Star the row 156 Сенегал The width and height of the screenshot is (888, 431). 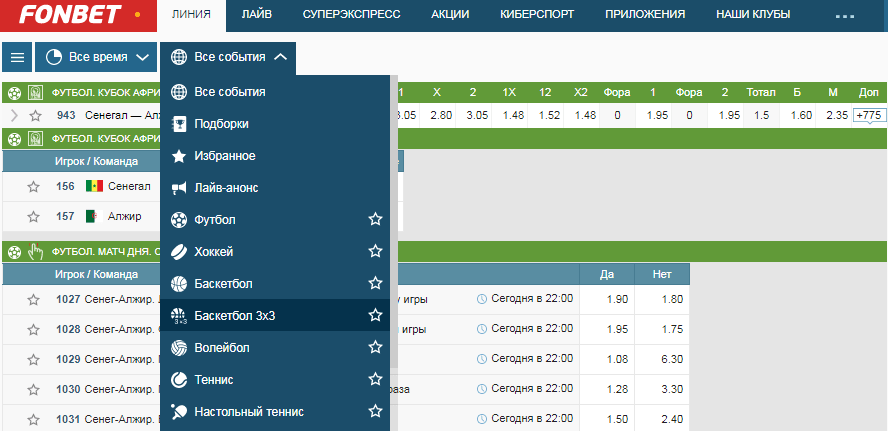pyautogui.click(x=33, y=187)
